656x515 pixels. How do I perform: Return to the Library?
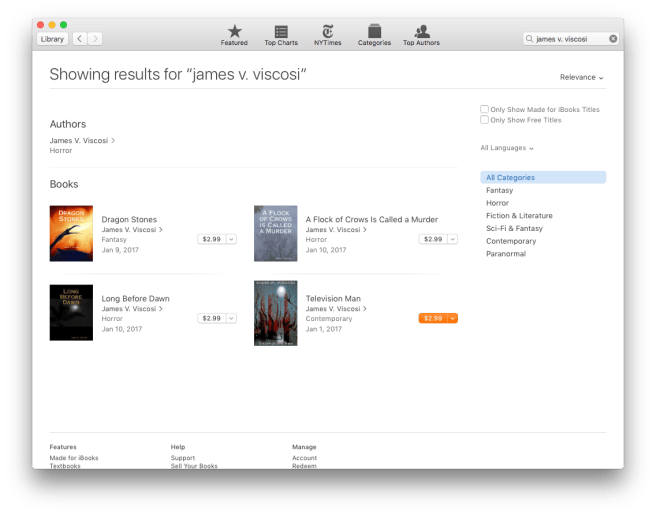click(52, 39)
